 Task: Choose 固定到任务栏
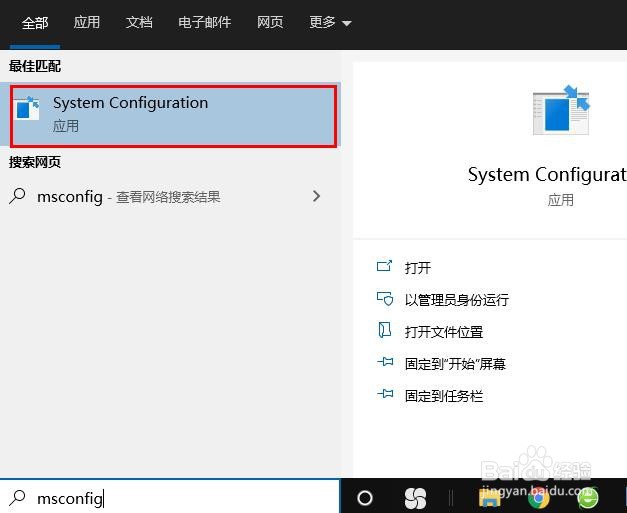[x=444, y=396]
